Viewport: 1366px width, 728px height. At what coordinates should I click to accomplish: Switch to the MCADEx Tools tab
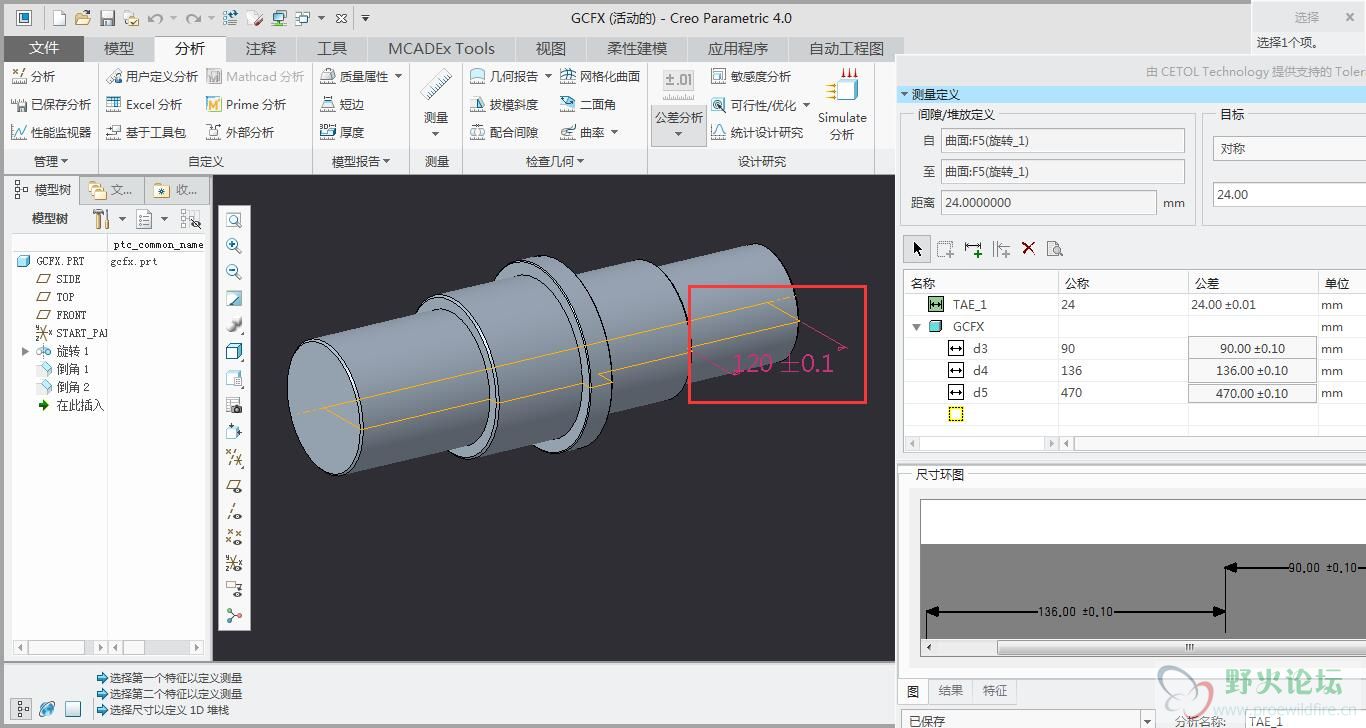[441, 48]
